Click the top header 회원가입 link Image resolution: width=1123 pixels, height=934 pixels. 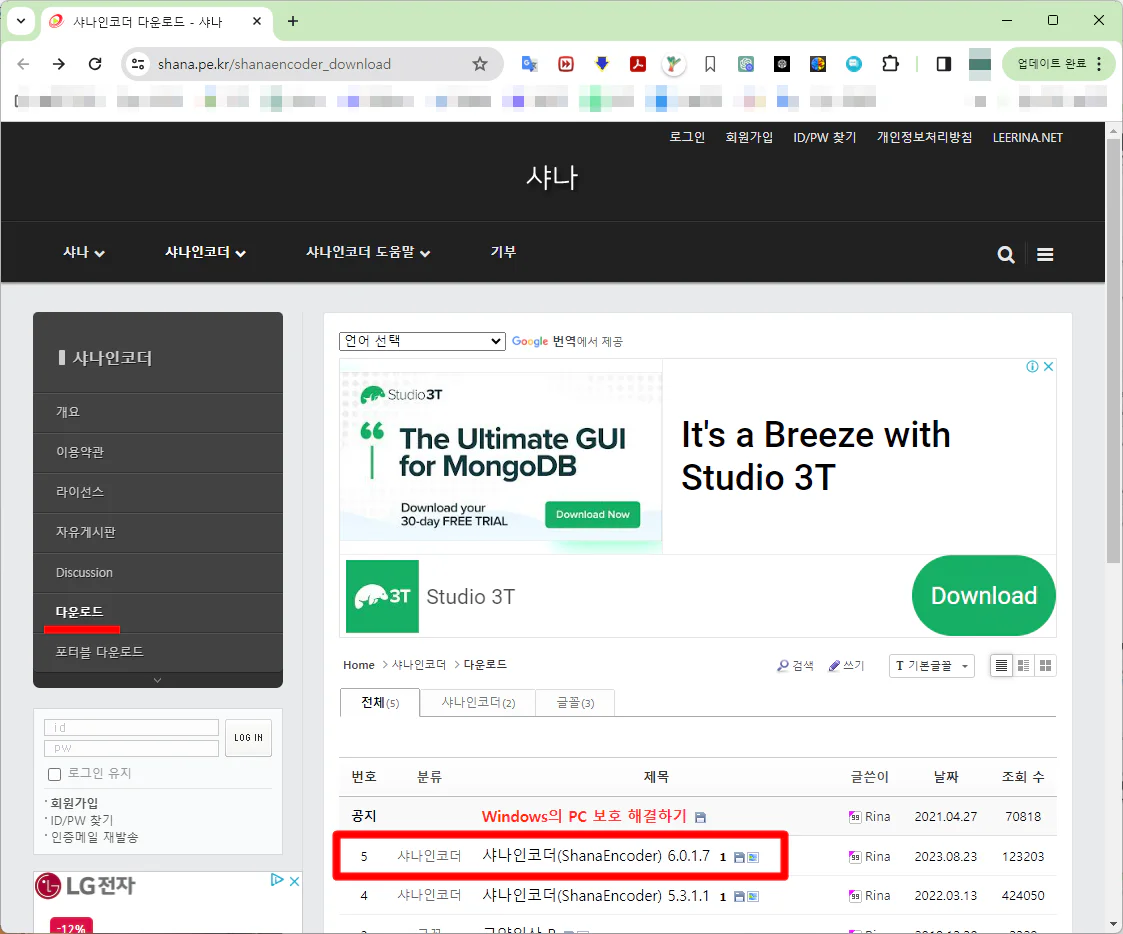749,137
